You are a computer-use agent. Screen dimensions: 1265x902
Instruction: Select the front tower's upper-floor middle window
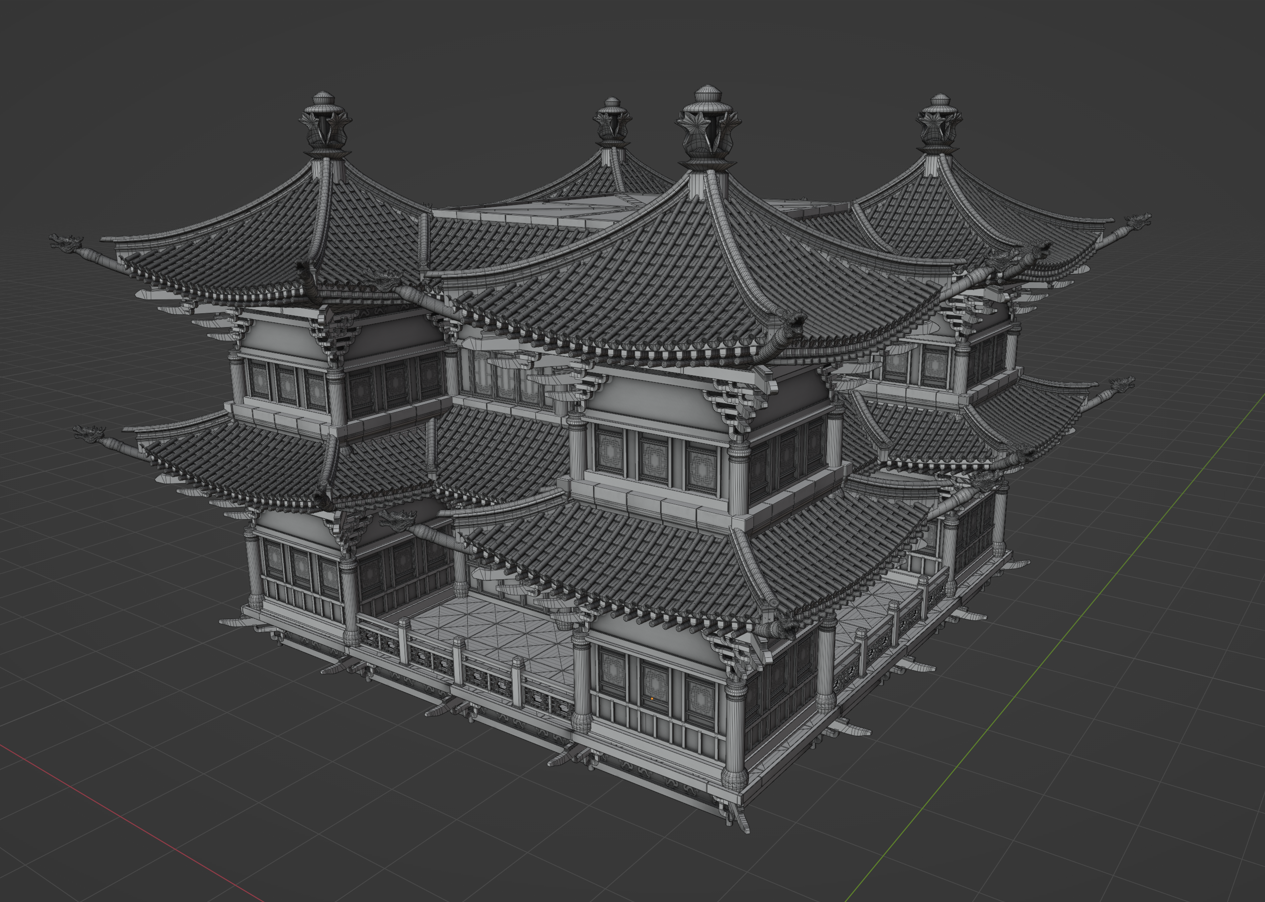click(x=653, y=458)
